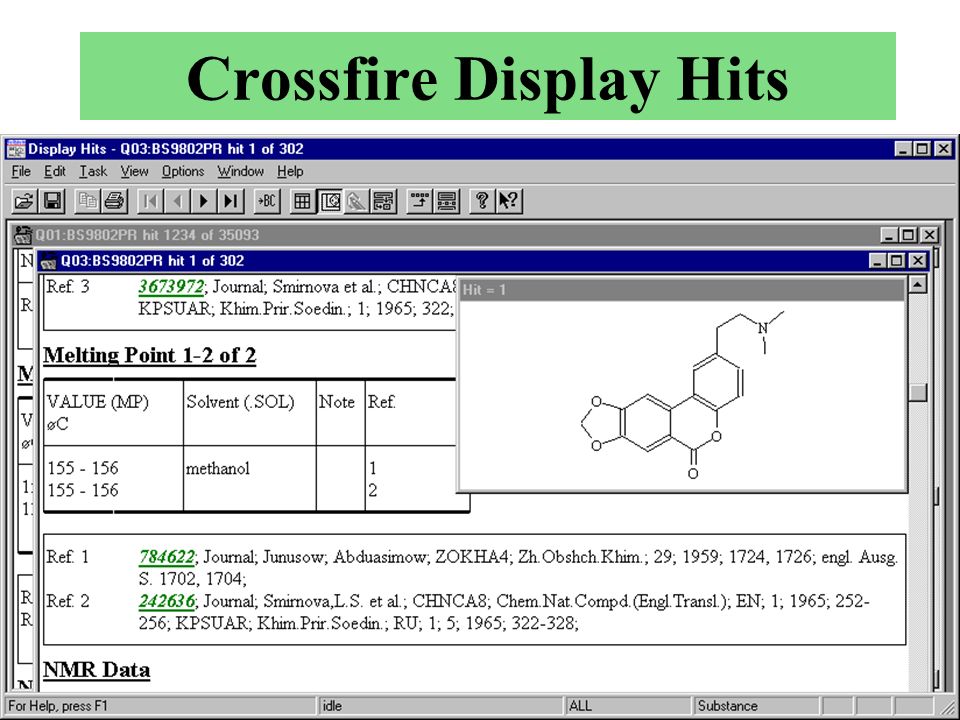Select the first '155 - 156' melting point value
The height and width of the screenshot is (720, 960).
pyautogui.click(x=83, y=468)
